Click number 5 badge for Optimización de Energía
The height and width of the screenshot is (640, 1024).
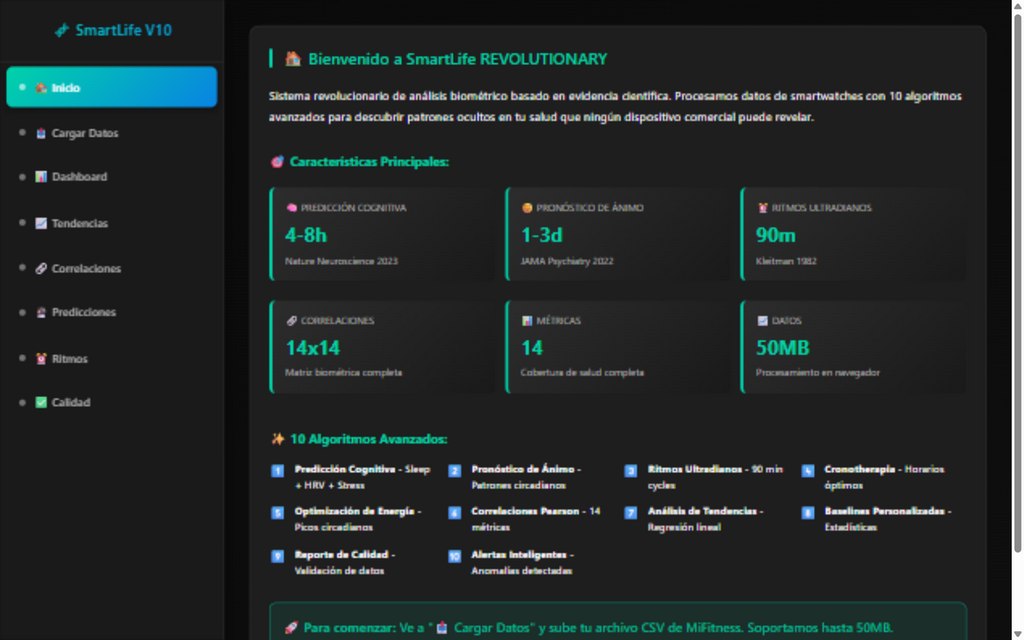pyautogui.click(x=278, y=513)
